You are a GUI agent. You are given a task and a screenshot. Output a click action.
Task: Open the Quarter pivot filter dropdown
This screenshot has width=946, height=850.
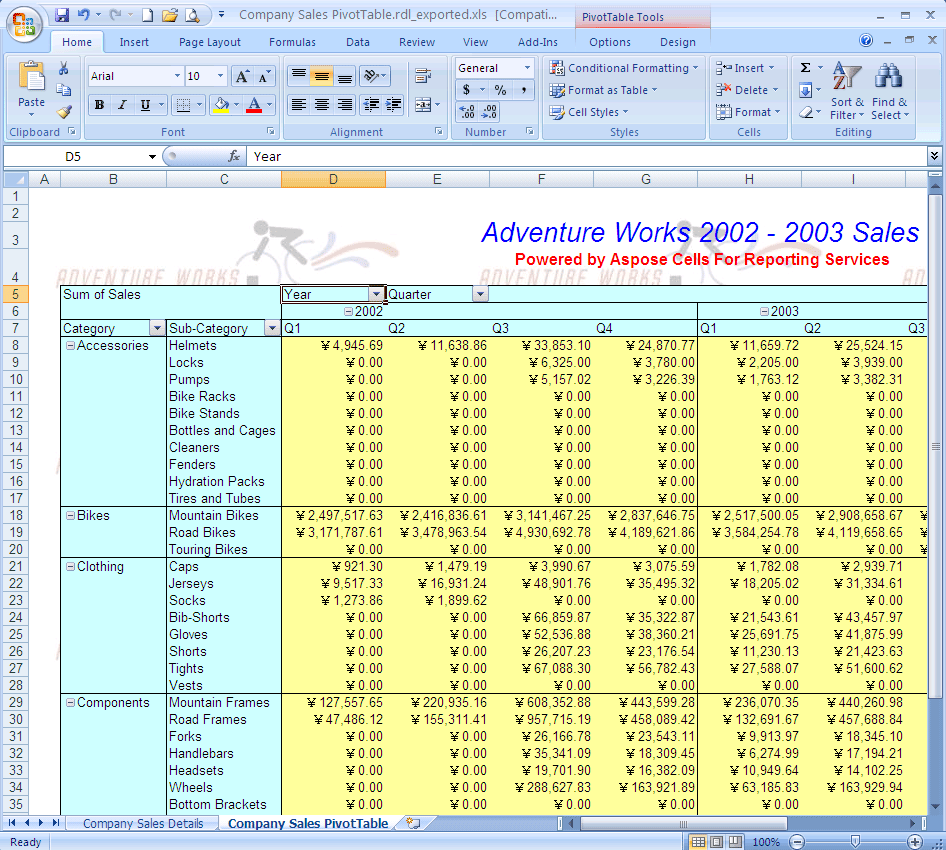tap(480, 294)
